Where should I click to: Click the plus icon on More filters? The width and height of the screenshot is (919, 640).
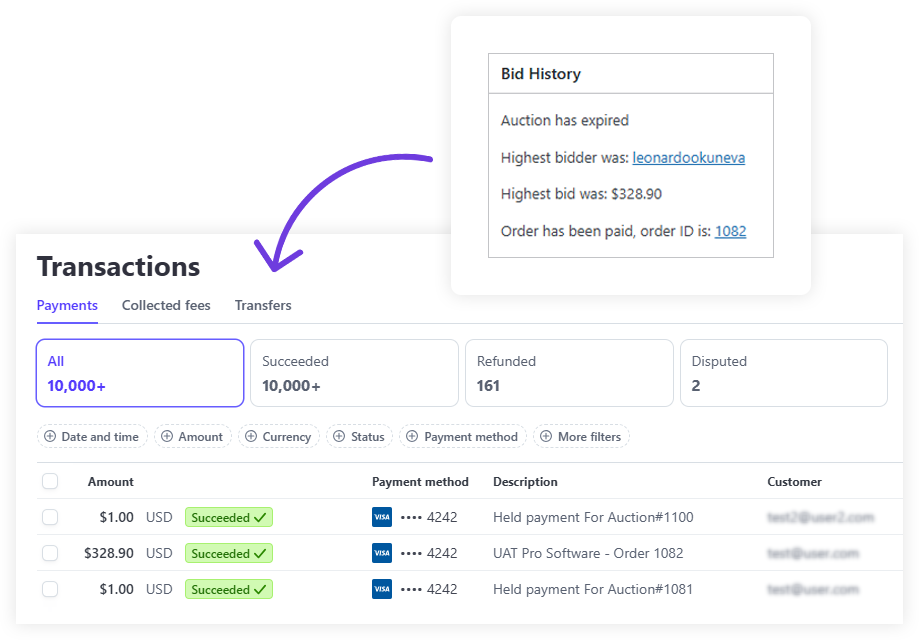click(x=546, y=436)
